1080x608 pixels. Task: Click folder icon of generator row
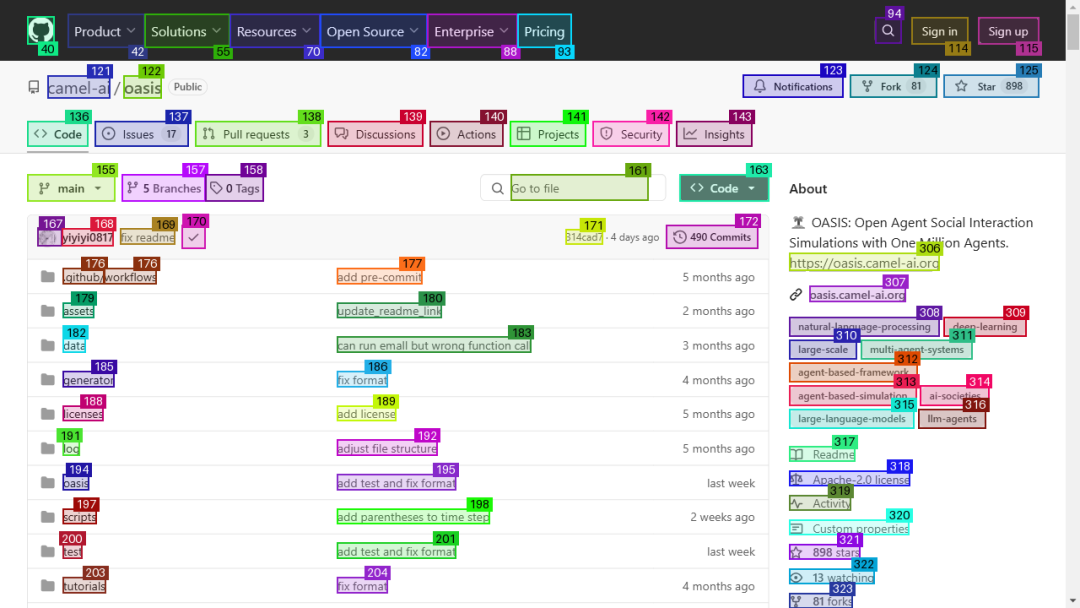48,380
